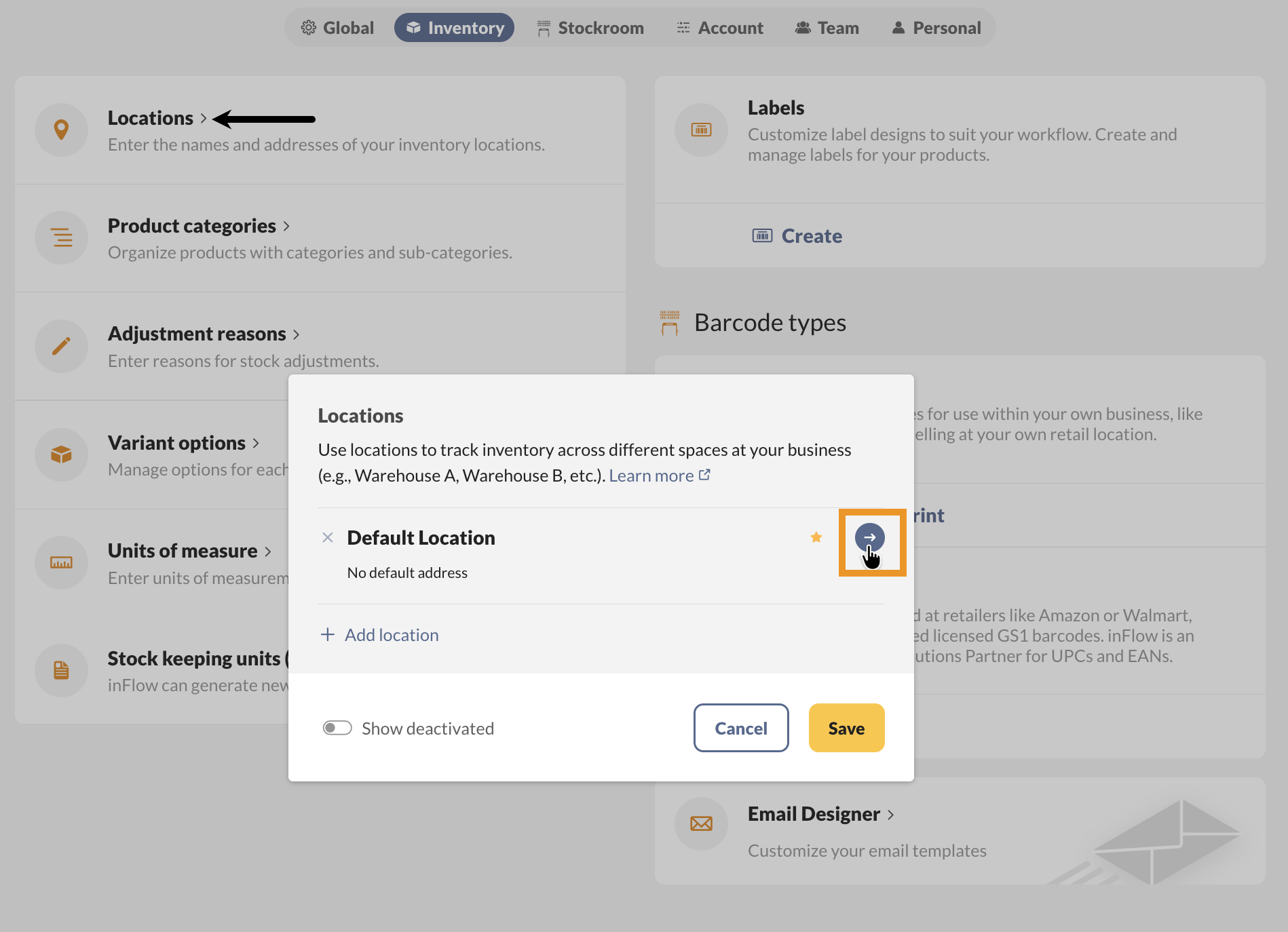Click the Email Designer envelope icon

[x=701, y=823]
